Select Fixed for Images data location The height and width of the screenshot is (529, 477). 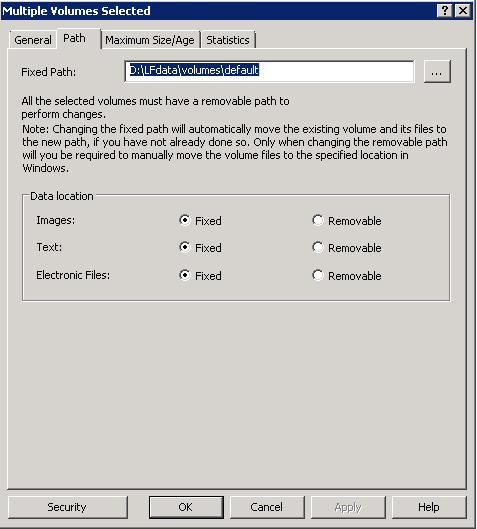click(x=200, y=221)
